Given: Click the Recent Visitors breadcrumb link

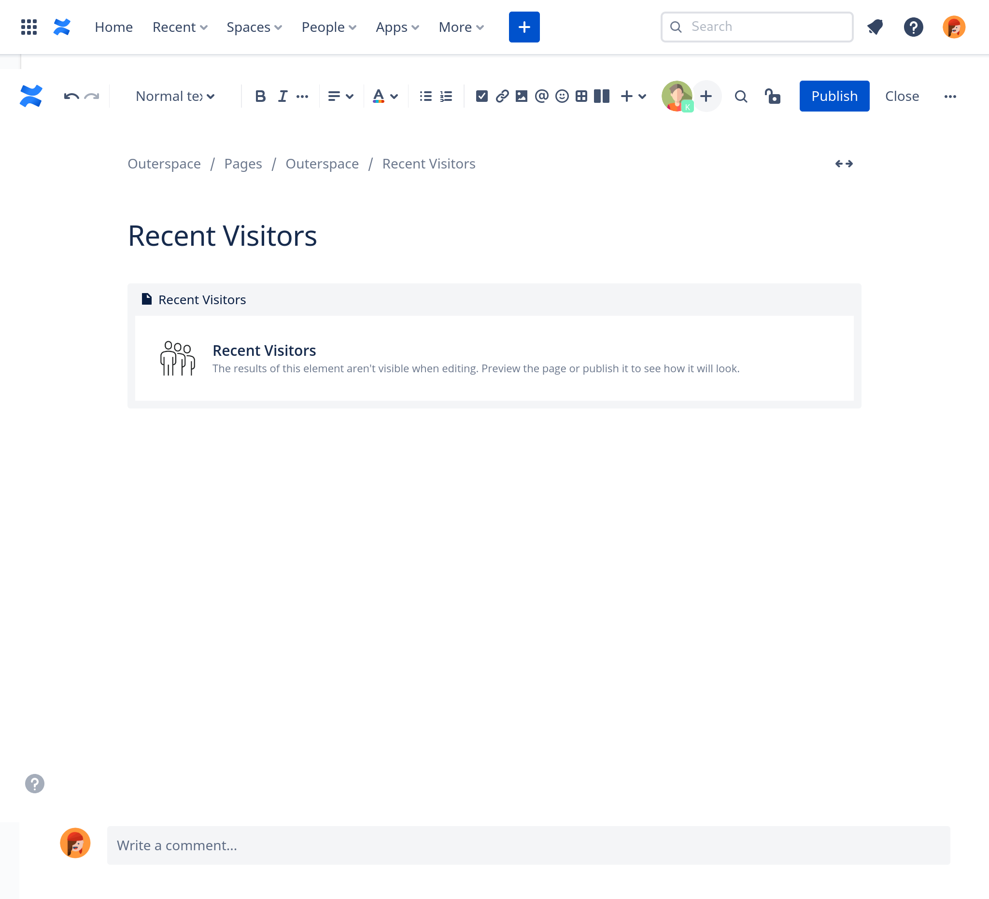Looking at the screenshot, I should click(x=429, y=164).
